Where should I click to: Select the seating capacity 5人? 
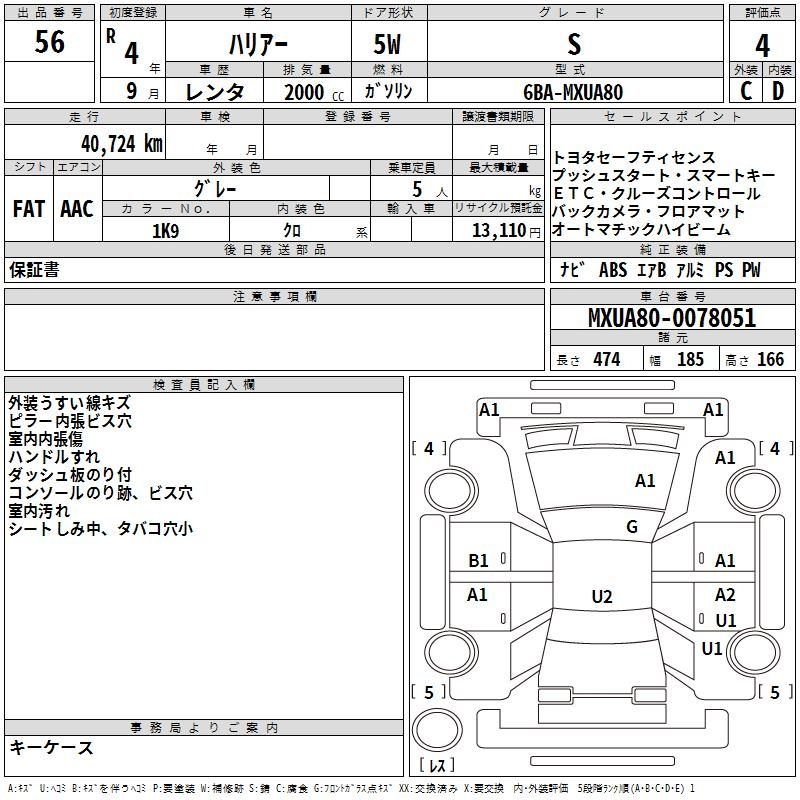(430, 189)
